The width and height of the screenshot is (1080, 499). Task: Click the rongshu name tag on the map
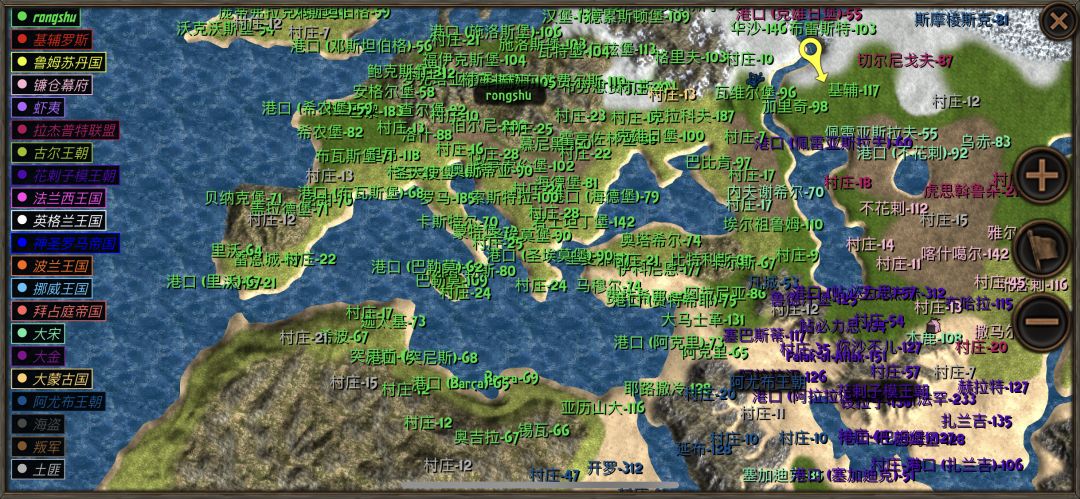(508, 95)
